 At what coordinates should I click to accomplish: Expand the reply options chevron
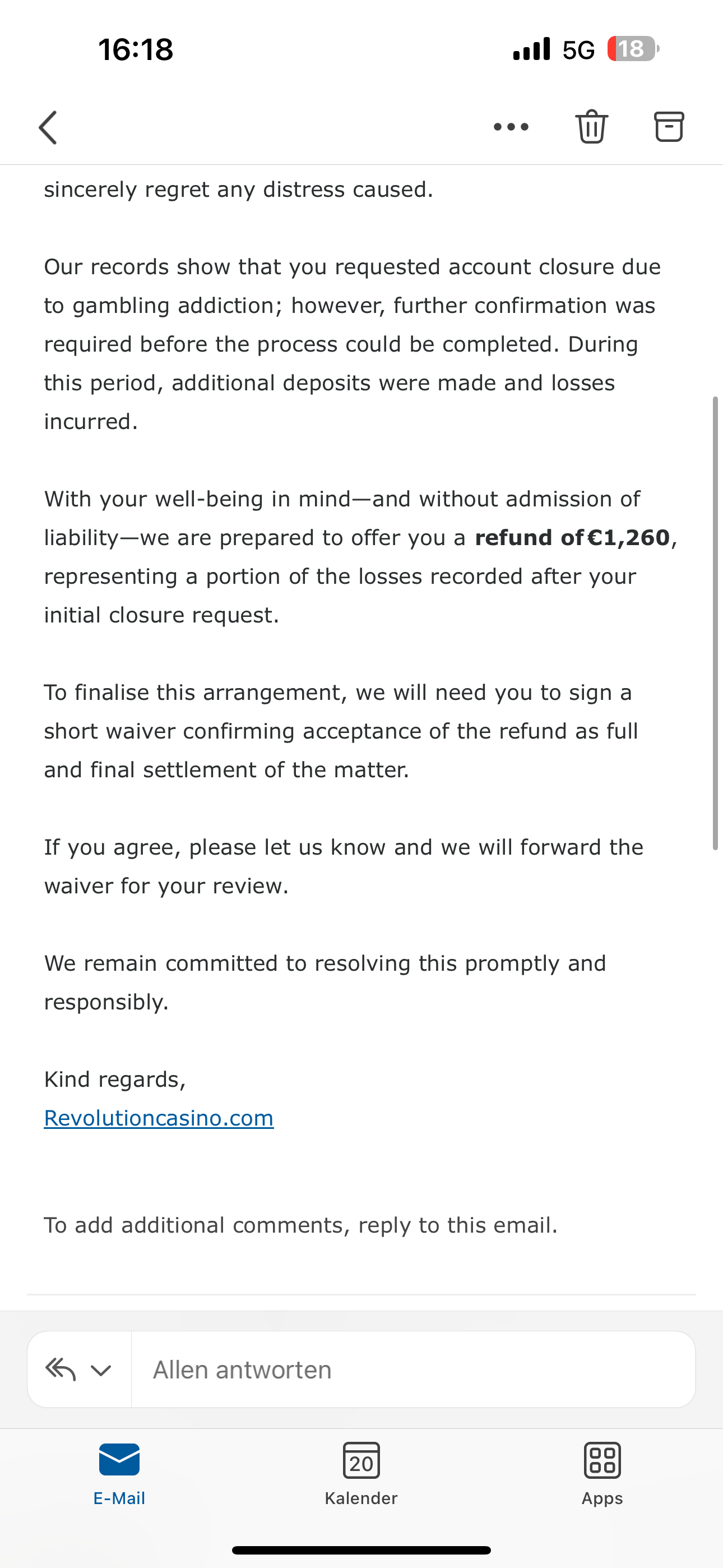(x=101, y=1370)
